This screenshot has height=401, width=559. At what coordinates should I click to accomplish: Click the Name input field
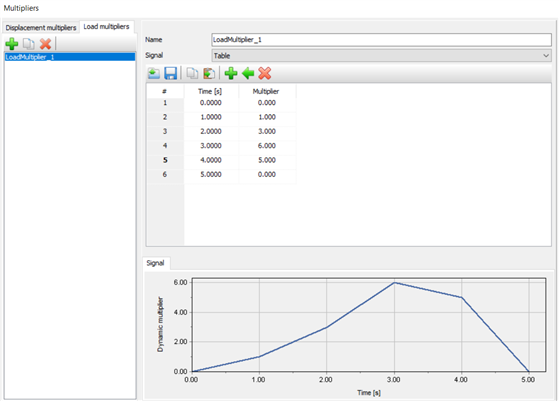[381, 40]
